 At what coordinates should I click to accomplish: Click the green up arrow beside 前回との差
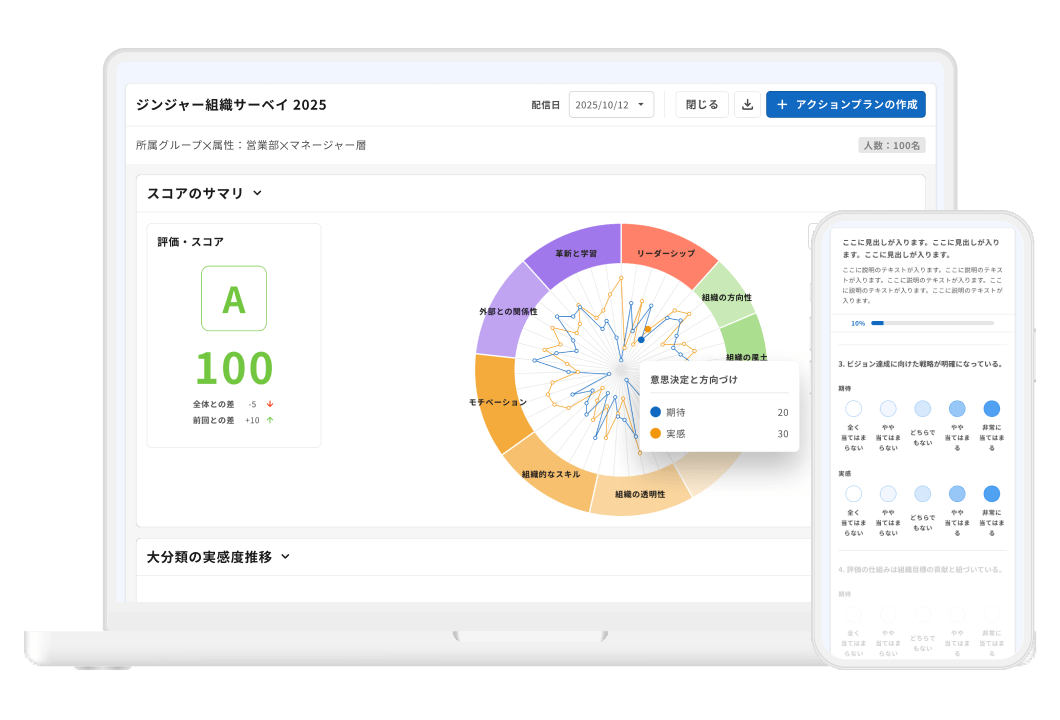point(269,421)
